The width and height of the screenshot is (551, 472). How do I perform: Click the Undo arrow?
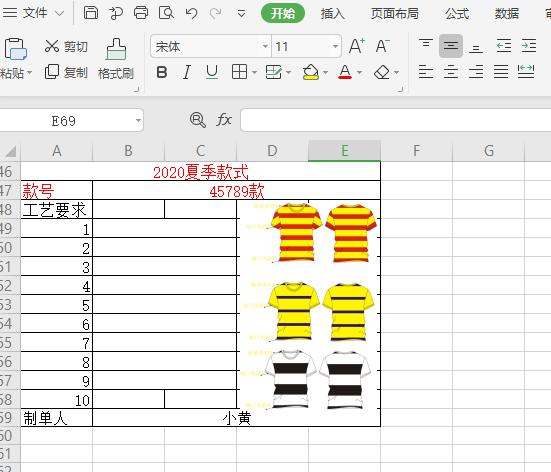[x=192, y=13]
